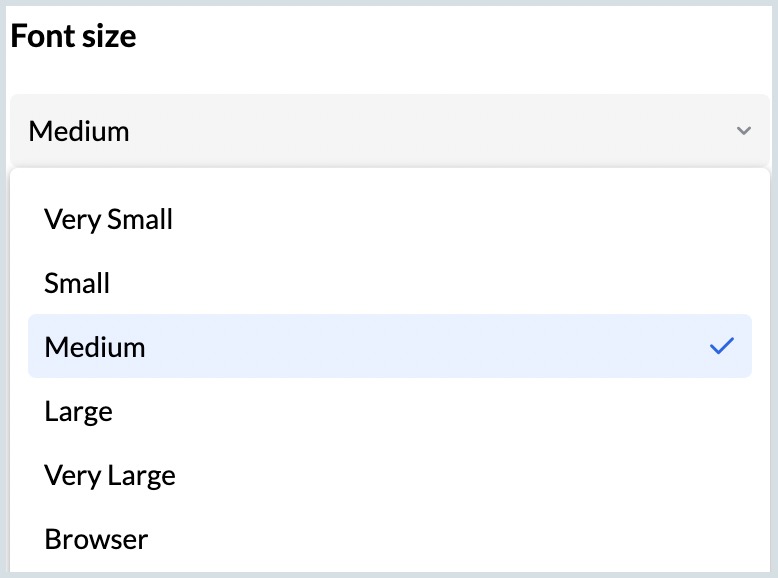
Task: Keep Medium by clicking its highlighted row
Action: tap(389, 347)
